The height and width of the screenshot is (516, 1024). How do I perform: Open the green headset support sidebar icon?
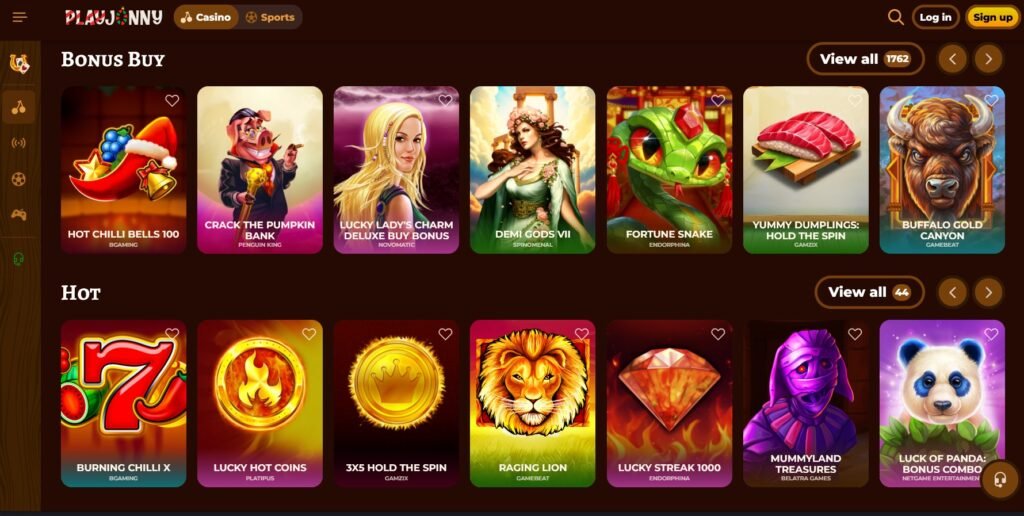coord(18,259)
